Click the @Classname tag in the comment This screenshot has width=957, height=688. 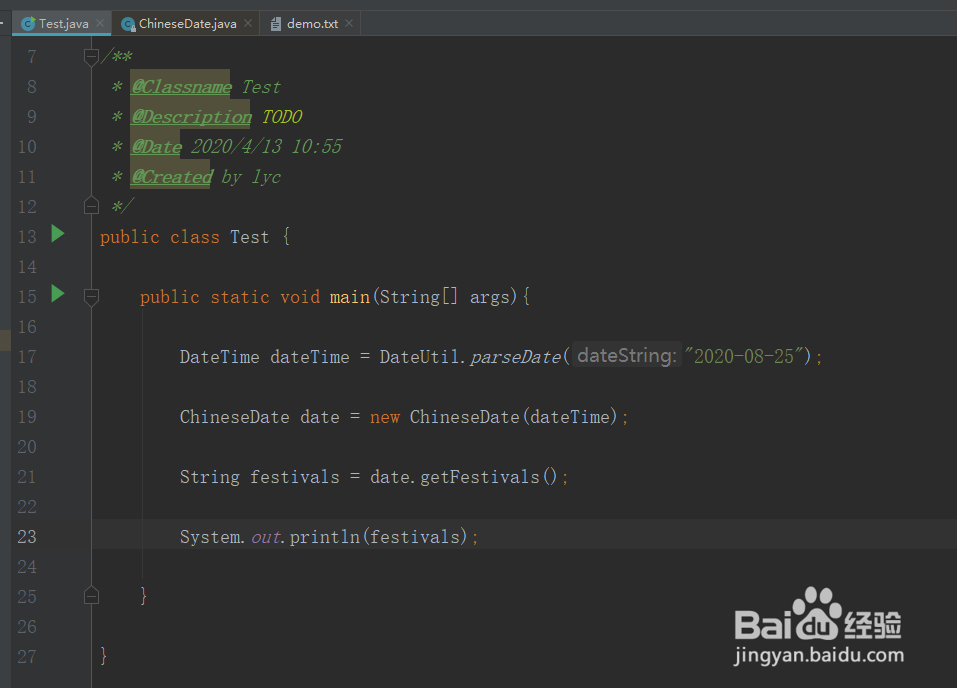click(181, 87)
